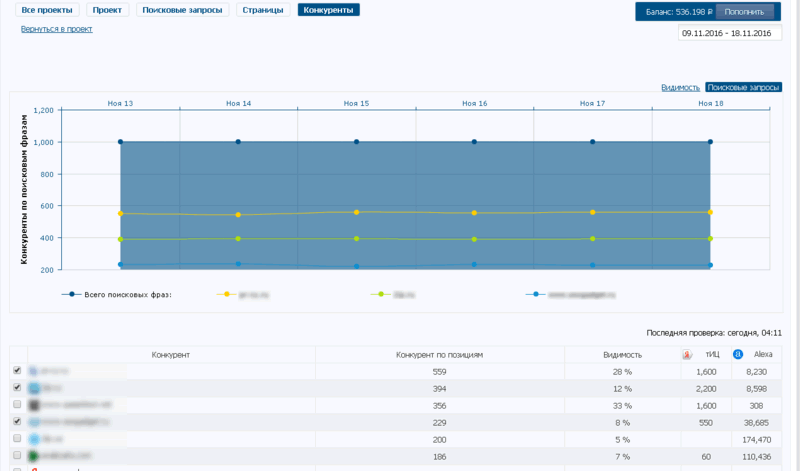The height and width of the screenshot is (471, 800).
Task: Click the green legend marker below chart
Action: click(x=381, y=294)
